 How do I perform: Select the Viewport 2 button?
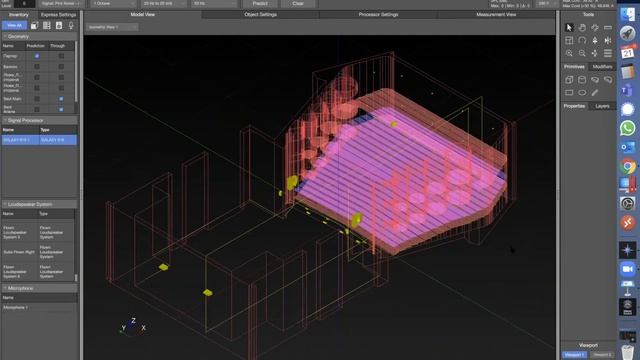pyautogui.click(x=602, y=355)
